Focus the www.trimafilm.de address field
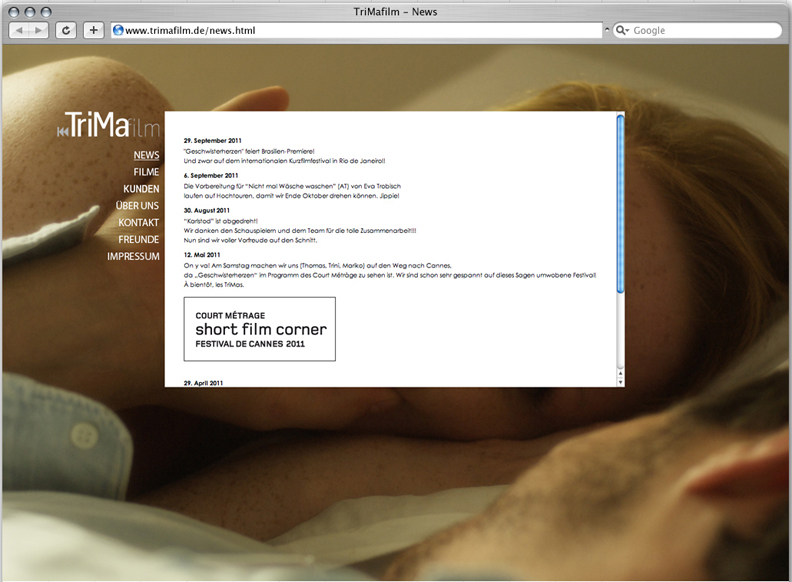 coord(357,30)
